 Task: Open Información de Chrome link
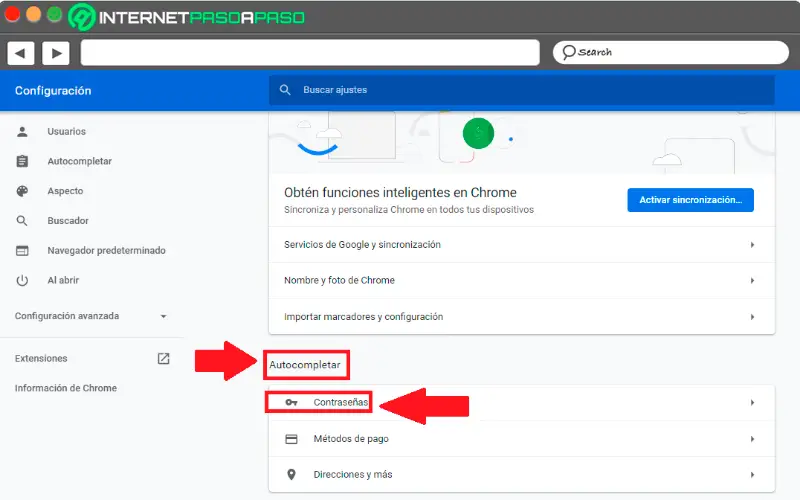[x=66, y=388]
